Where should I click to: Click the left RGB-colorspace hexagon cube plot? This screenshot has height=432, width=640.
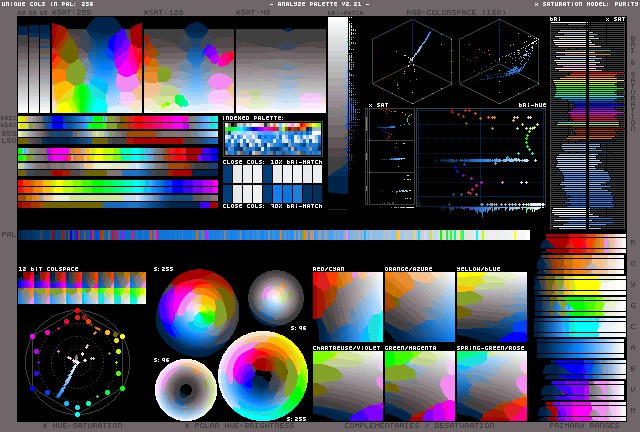(410, 61)
